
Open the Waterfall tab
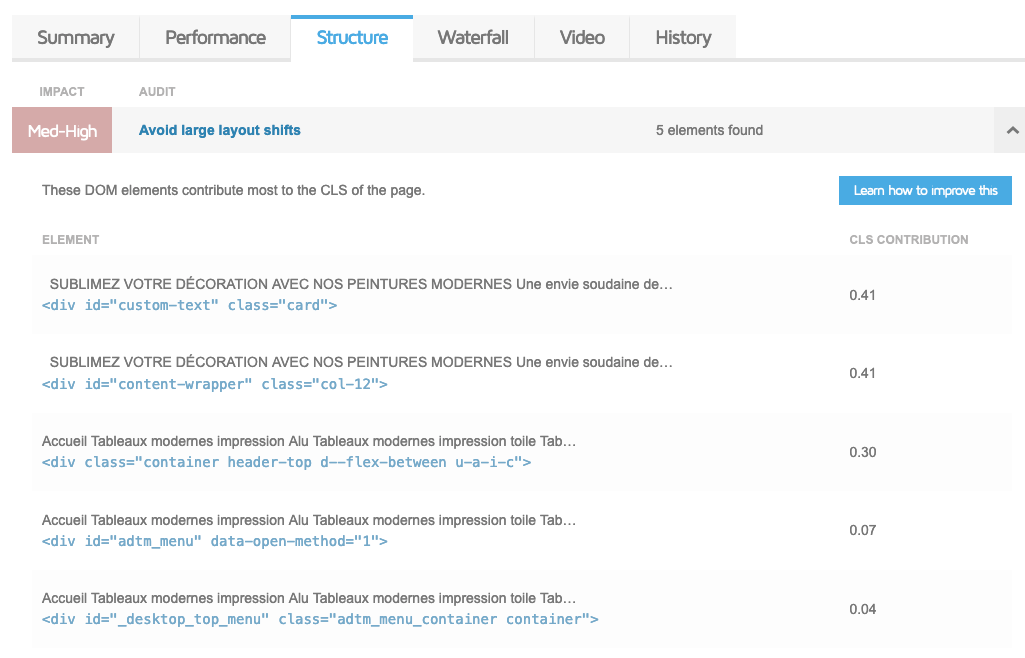pos(473,38)
